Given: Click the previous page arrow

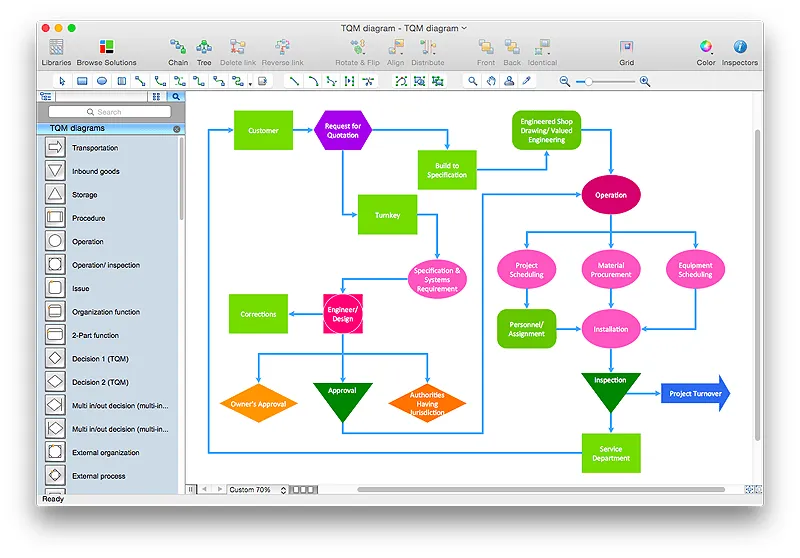Looking at the screenshot, I should [x=205, y=489].
